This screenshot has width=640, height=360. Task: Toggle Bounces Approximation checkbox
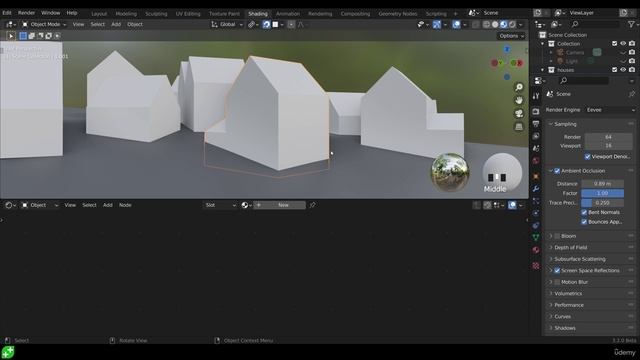(584, 222)
